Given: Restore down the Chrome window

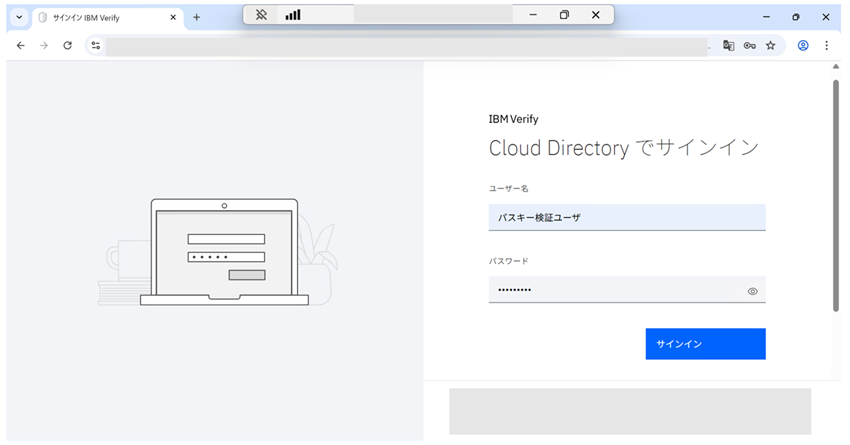Looking at the screenshot, I should click(796, 17).
